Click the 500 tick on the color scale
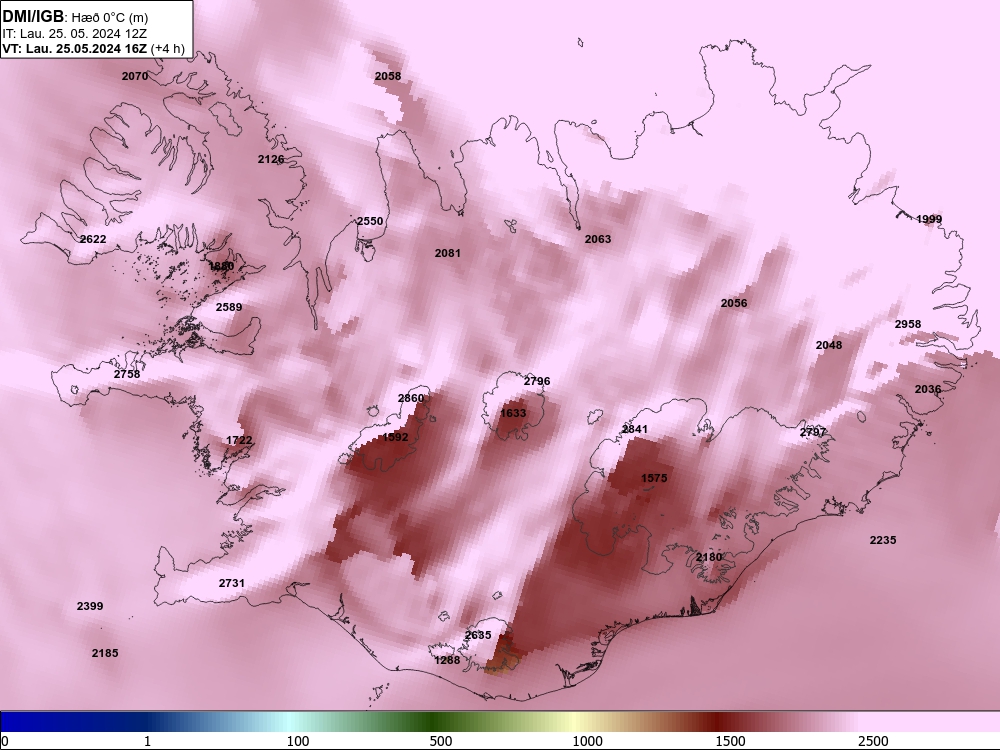 (441, 741)
